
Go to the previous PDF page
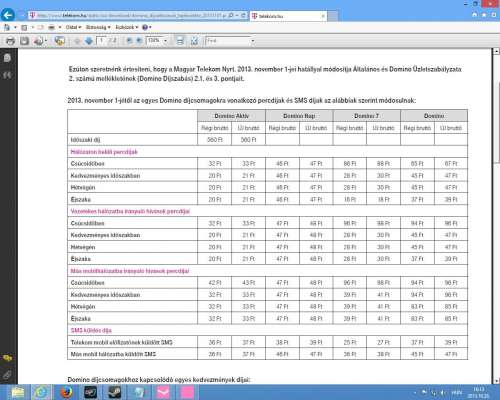[77, 41]
